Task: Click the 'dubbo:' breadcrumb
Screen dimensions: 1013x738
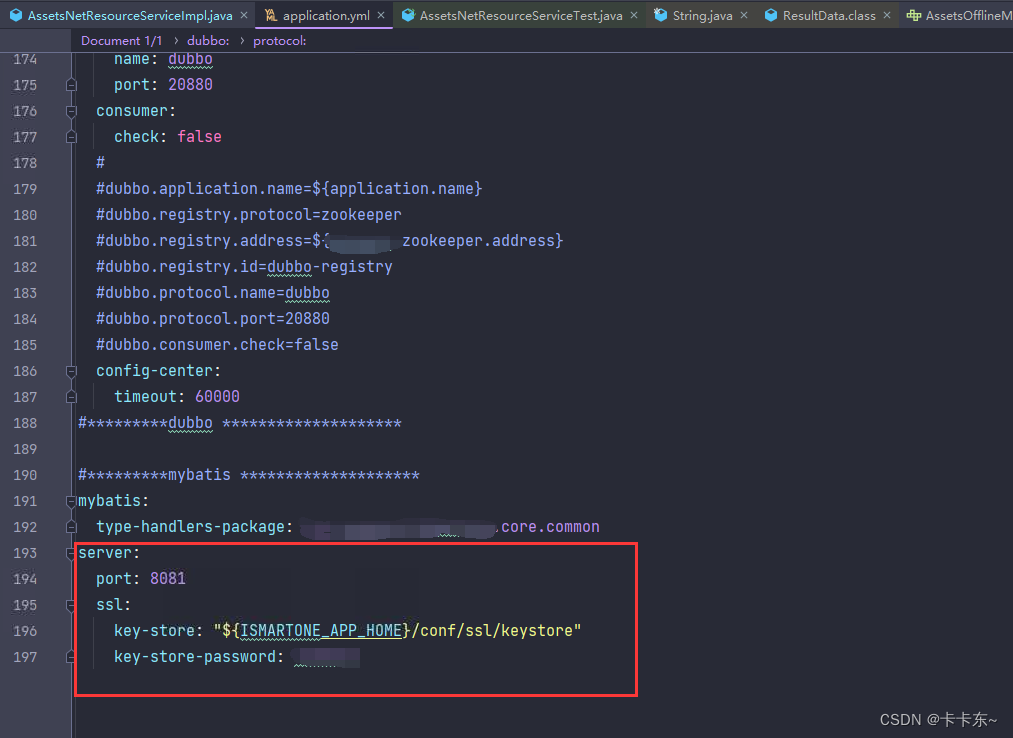Action: (208, 41)
